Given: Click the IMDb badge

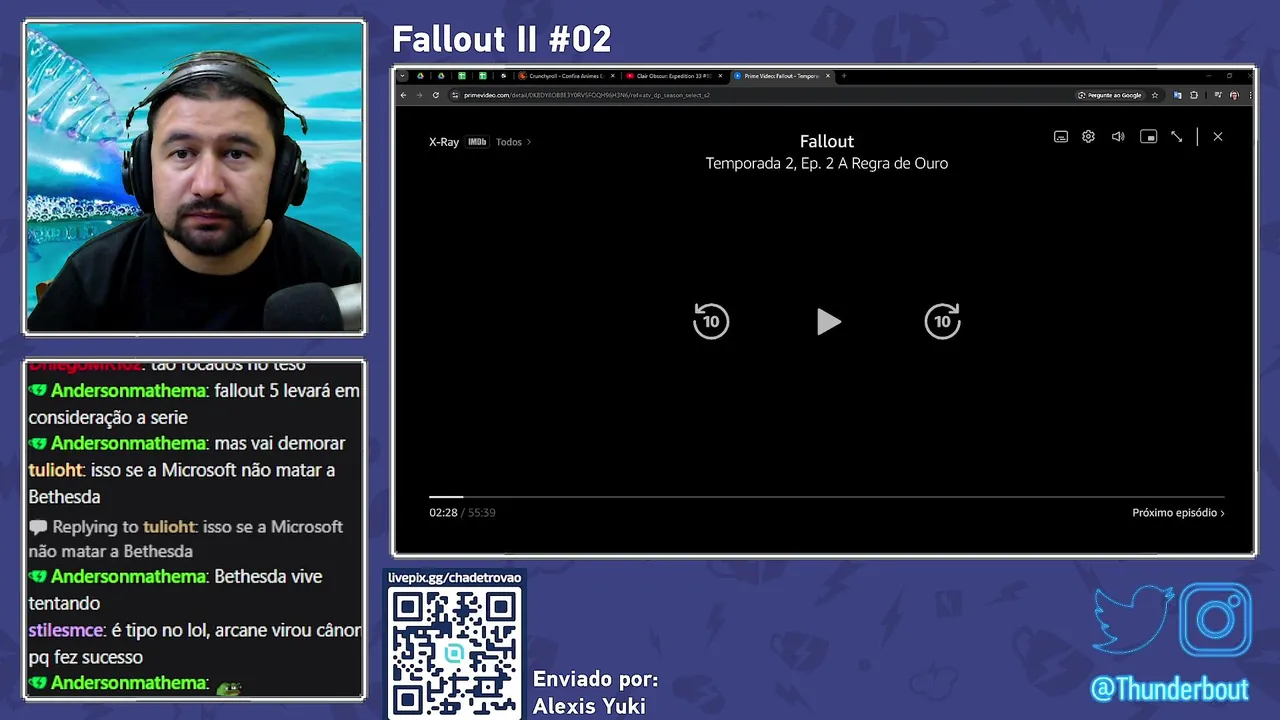Looking at the screenshot, I should [x=477, y=142].
